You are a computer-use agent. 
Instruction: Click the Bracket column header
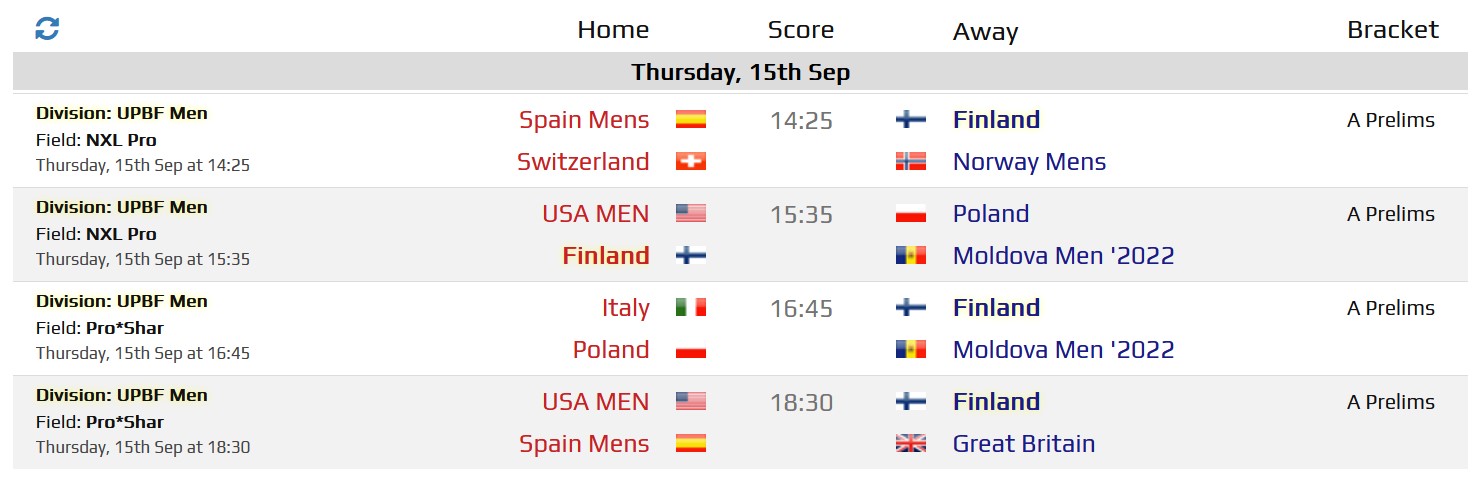[x=1393, y=30]
